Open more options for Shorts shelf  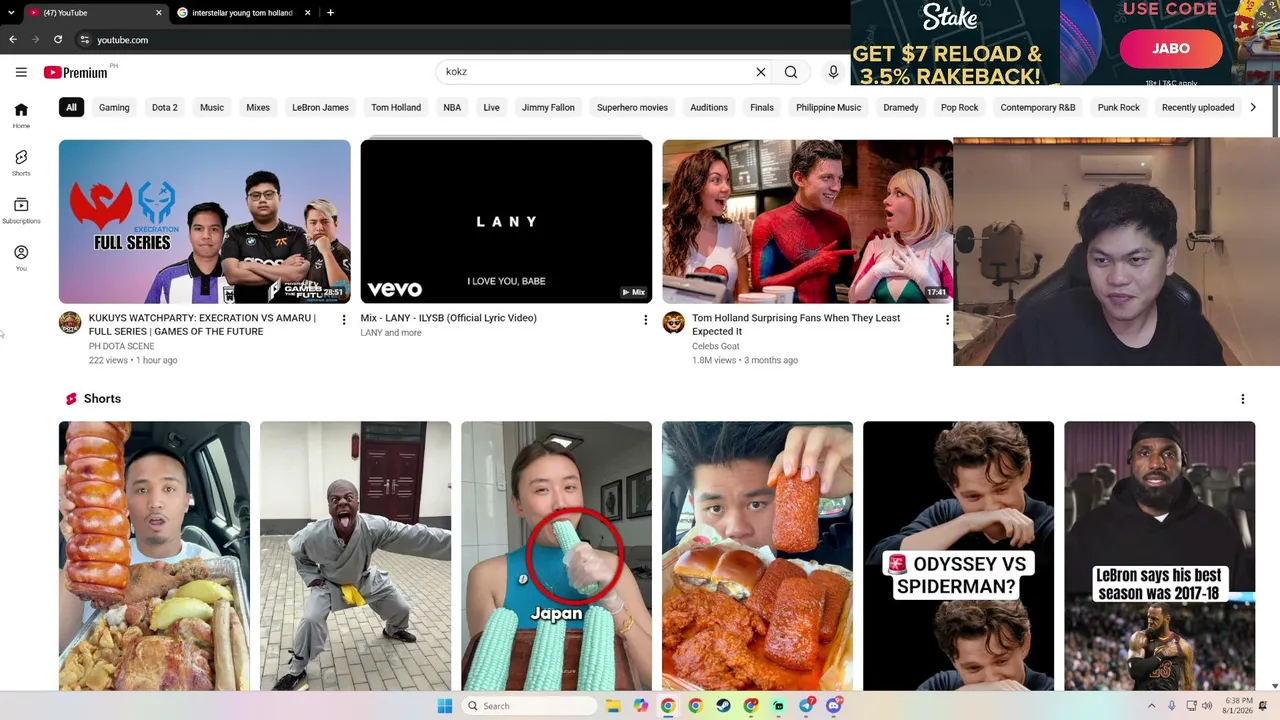[1243, 399]
